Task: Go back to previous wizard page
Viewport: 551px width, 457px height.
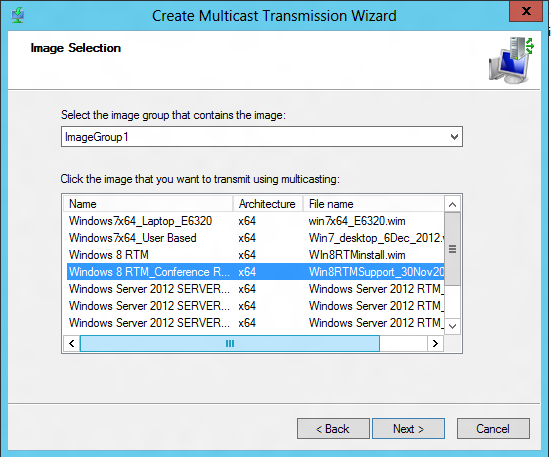Action: [333, 429]
